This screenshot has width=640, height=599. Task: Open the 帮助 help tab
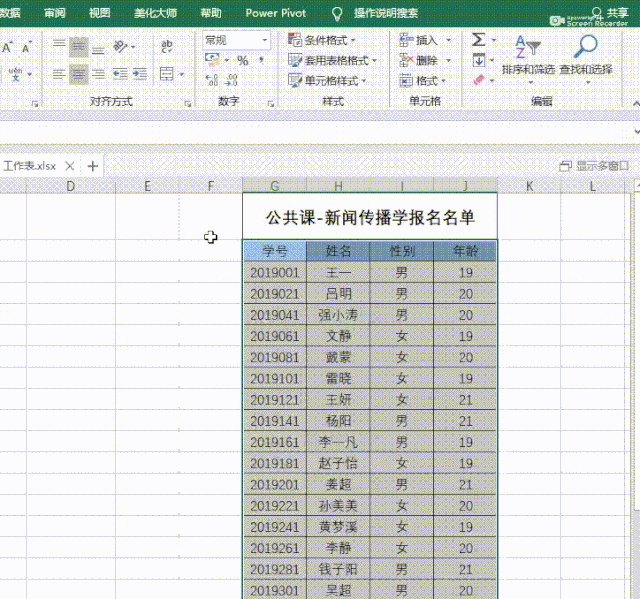tap(211, 13)
